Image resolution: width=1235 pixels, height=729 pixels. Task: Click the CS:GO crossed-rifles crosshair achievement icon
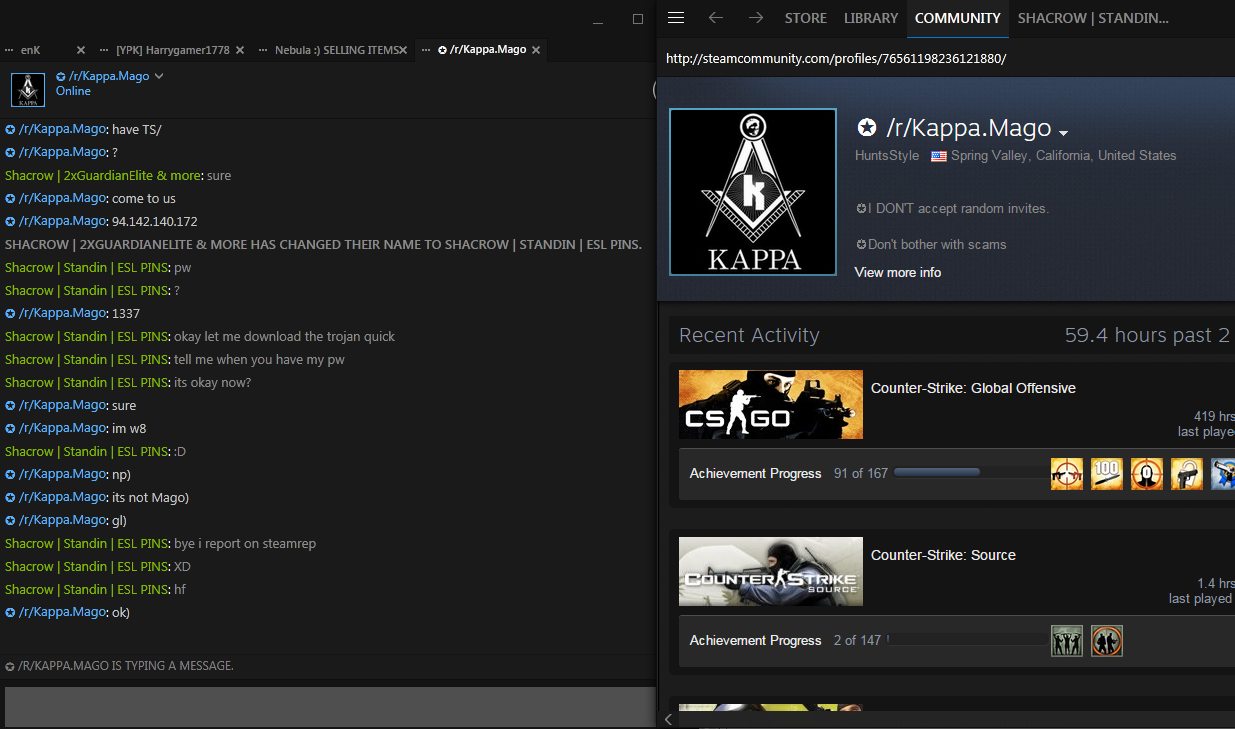point(1067,474)
